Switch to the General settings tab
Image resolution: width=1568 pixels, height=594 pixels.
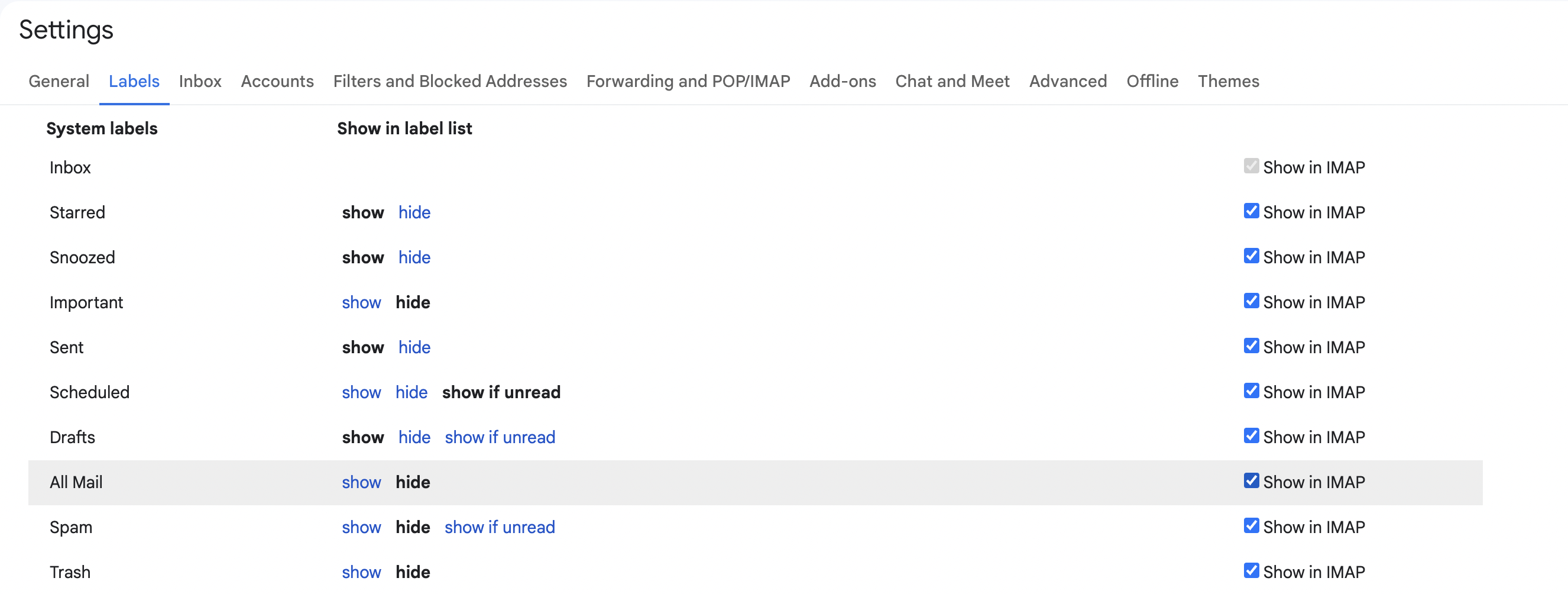59,81
